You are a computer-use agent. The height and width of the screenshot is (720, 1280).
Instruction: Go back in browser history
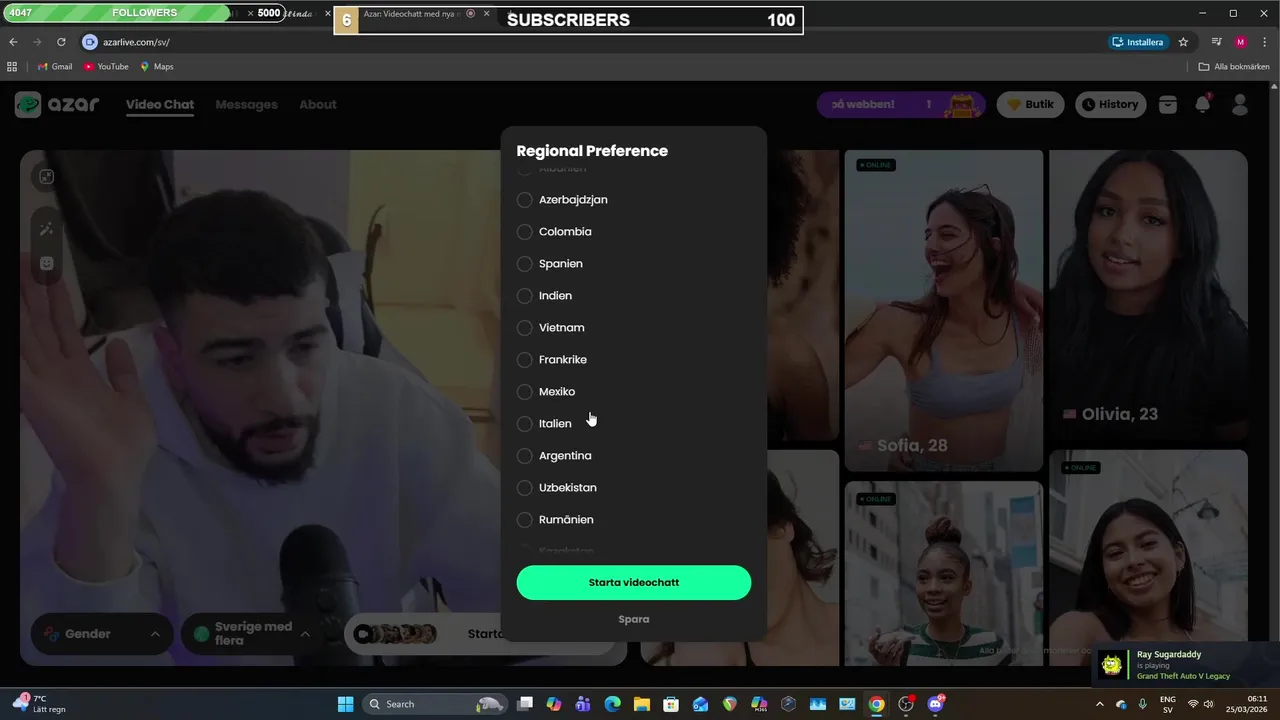[13, 42]
